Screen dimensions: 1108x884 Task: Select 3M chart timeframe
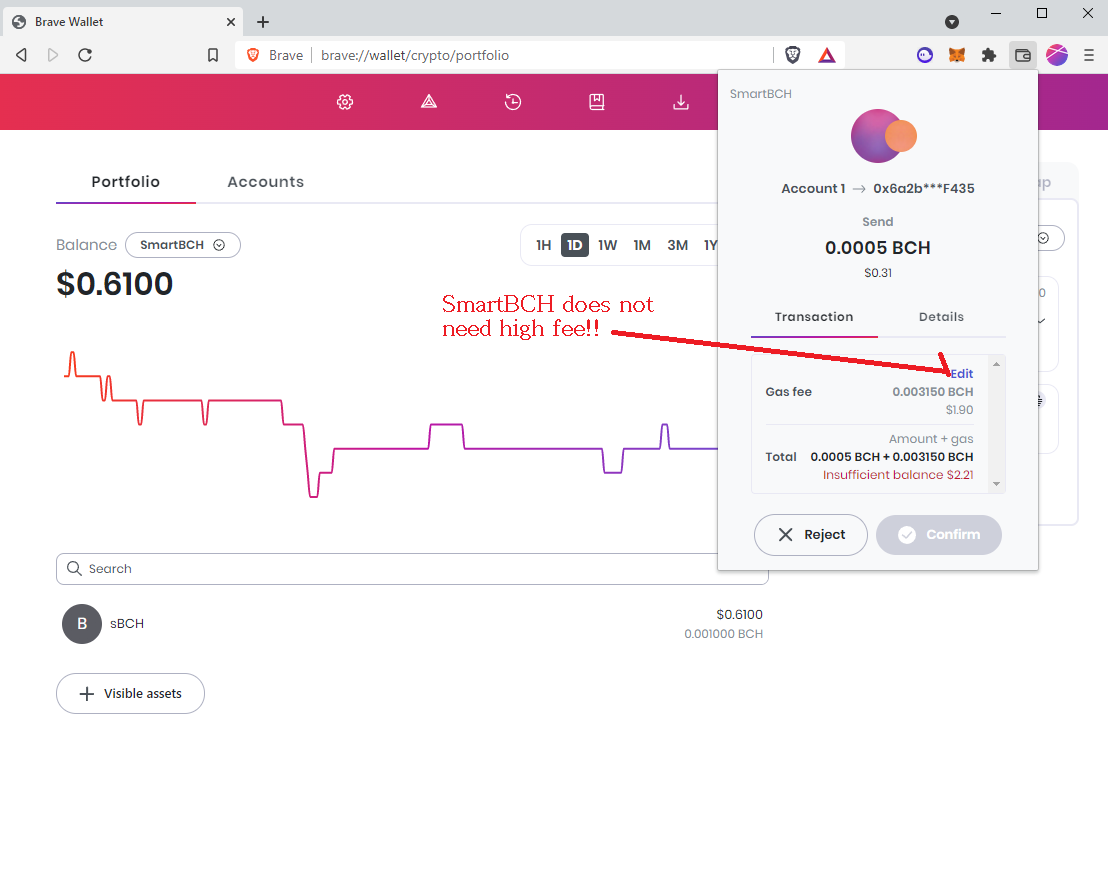(x=678, y=245)
